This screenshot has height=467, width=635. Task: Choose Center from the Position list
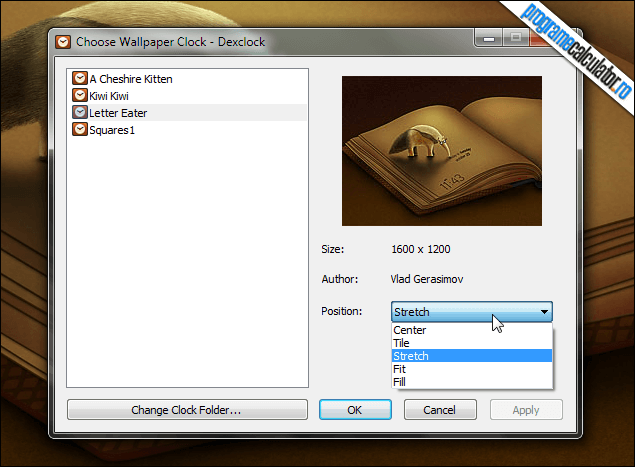472,330
